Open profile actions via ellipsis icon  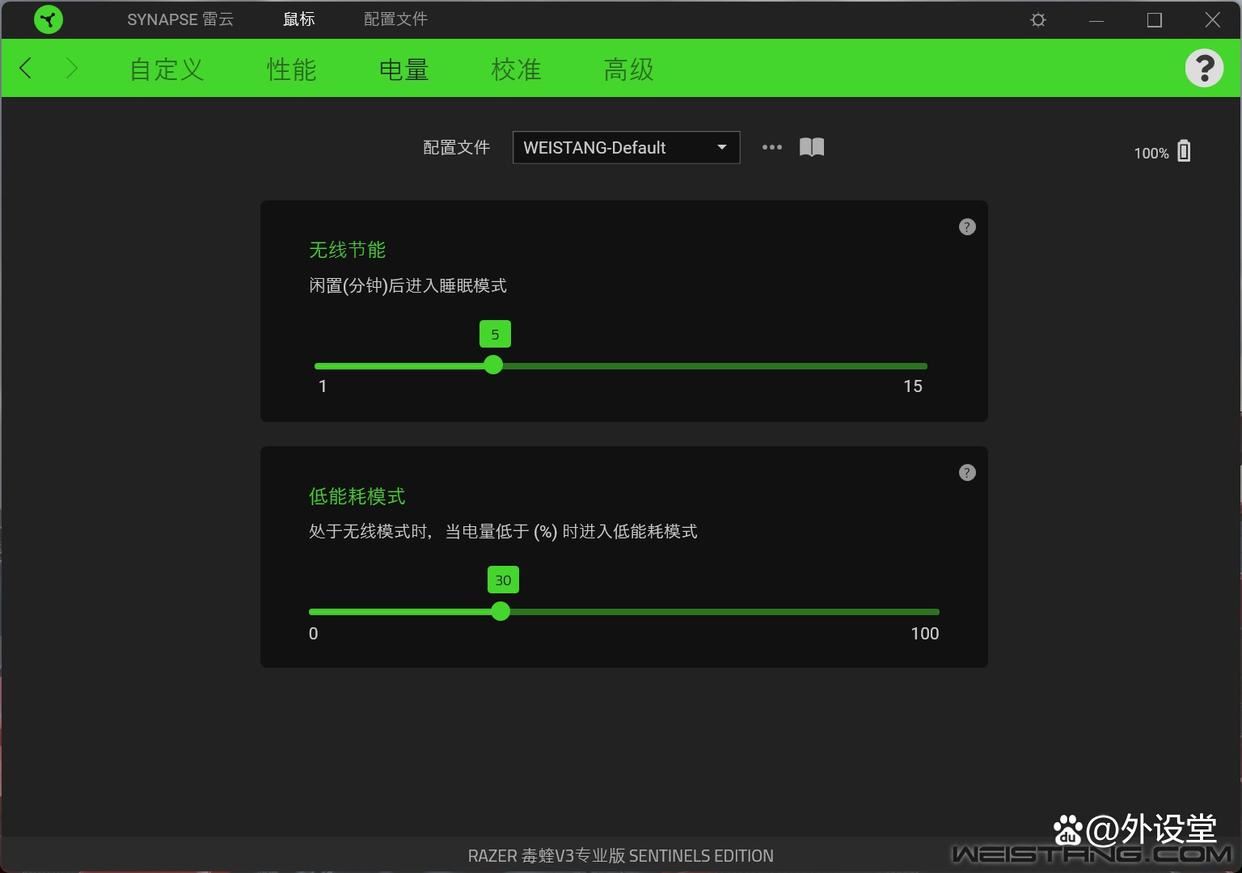pos(771,147)
